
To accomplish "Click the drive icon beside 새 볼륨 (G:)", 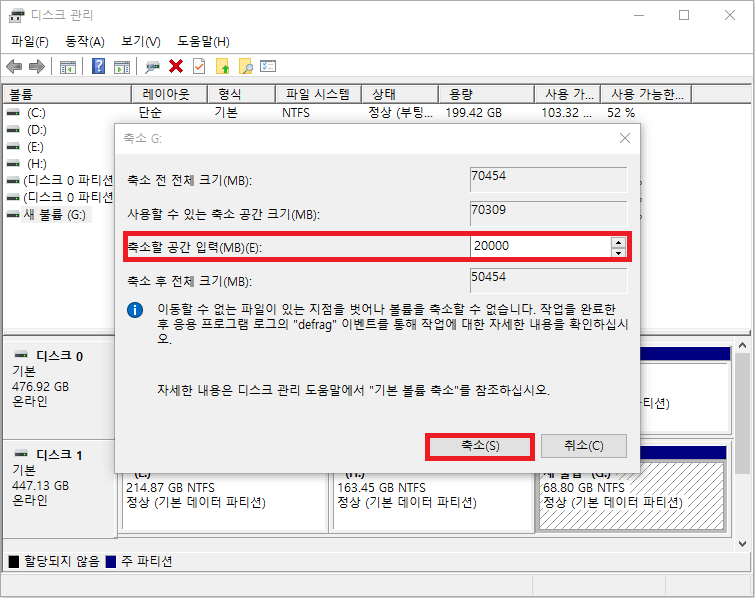I will point(13,214).
